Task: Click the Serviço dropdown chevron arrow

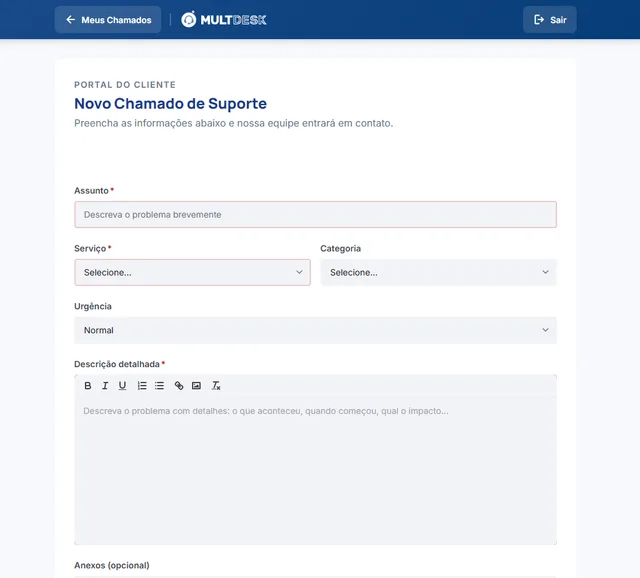Action: point(299,272)
